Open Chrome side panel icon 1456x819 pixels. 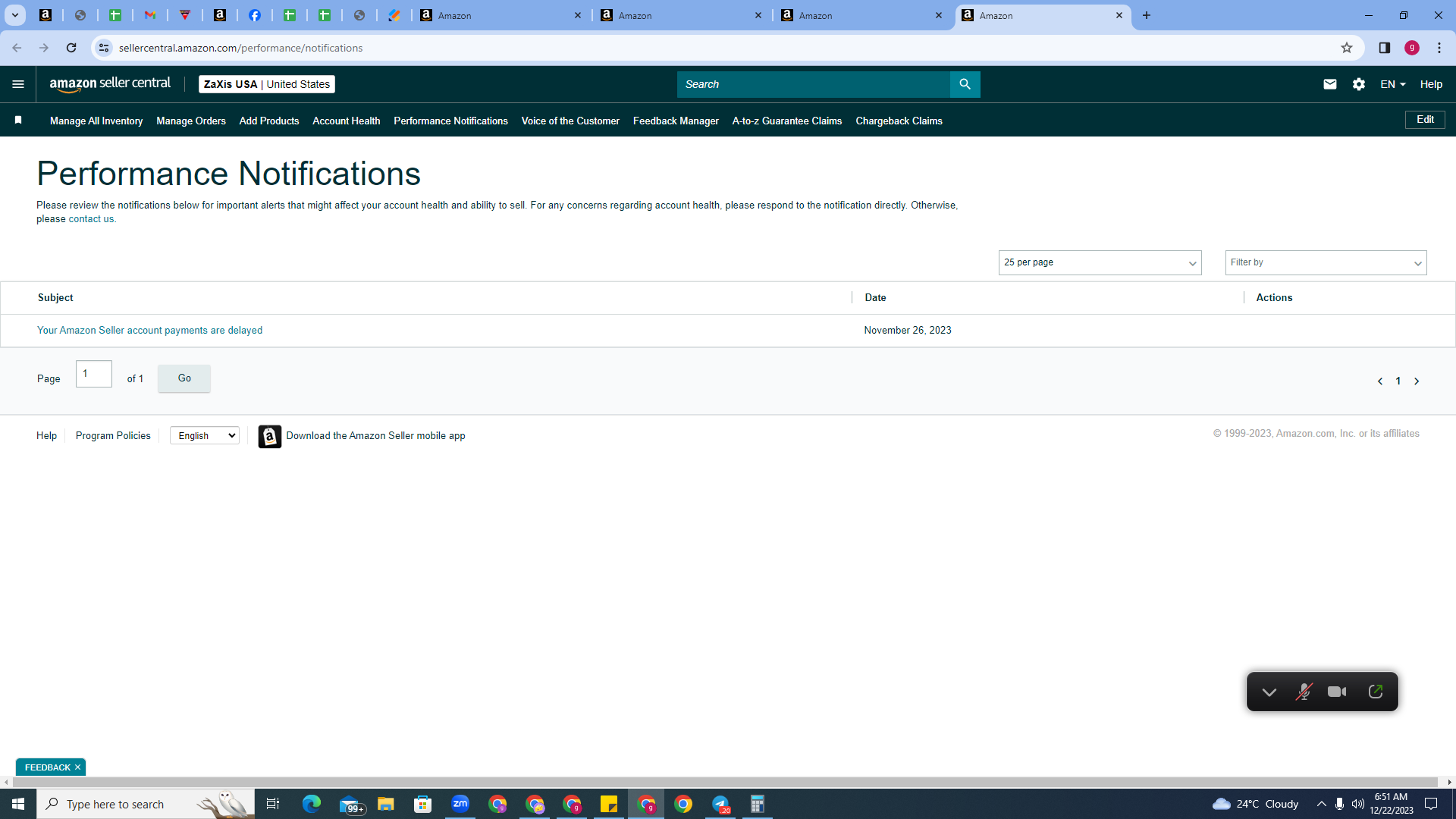[x=1385, y=48]
